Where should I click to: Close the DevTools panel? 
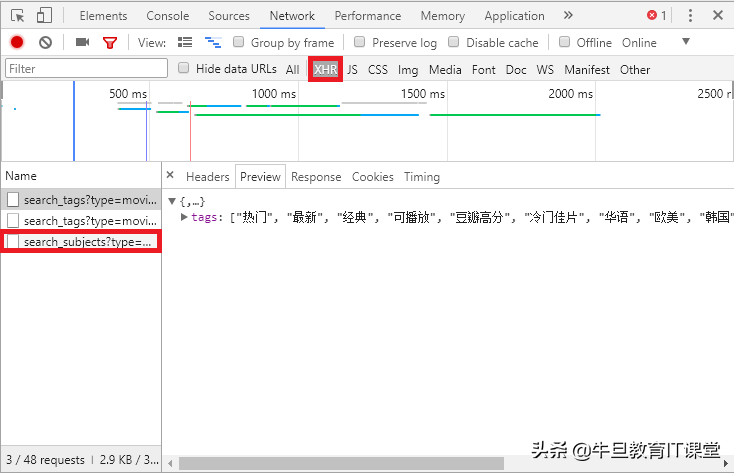point(718,15)
